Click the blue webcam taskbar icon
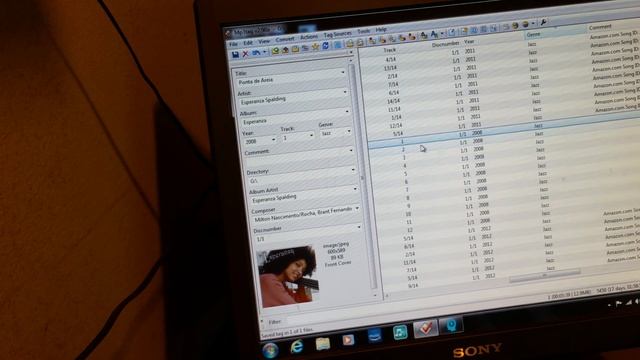The width and height of the screenshot is (640, 360). coord(451,324)
